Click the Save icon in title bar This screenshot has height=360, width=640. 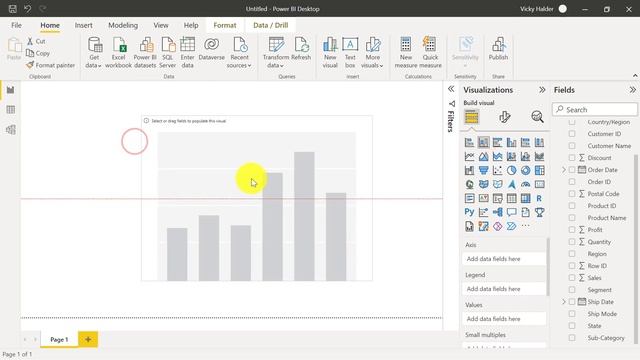[13, 9]
